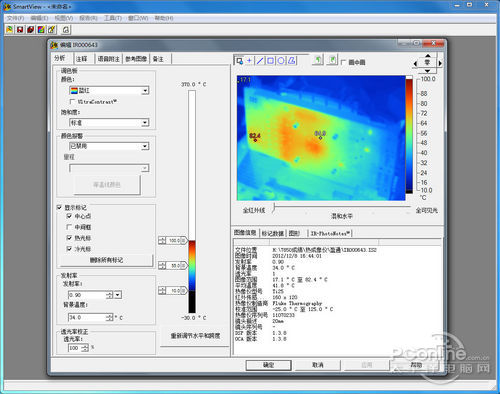This screenshot has height=394, width=500.
Task: Click the 透光率 100 spinner arrows
Action: (85, 348)
